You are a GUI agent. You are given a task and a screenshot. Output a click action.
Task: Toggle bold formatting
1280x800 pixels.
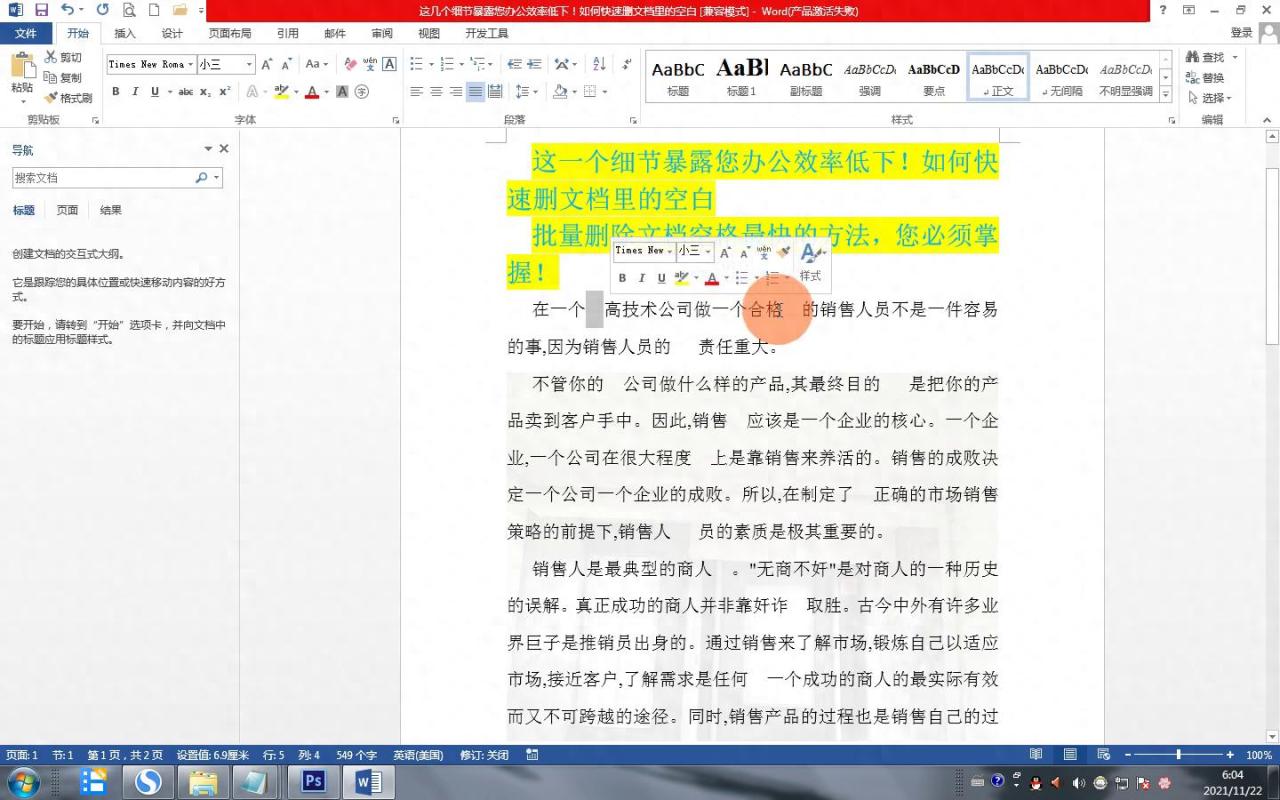[117, 91]
